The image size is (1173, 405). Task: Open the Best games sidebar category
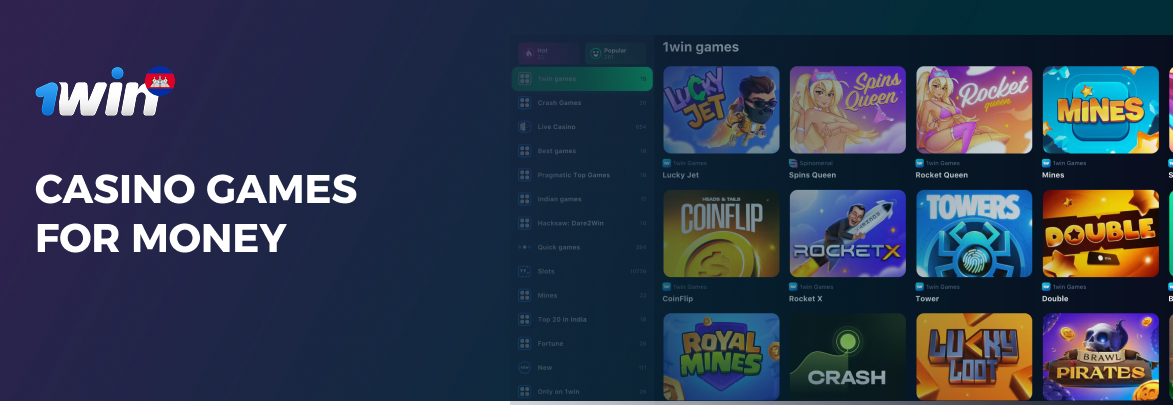click(x=582, y=150)
